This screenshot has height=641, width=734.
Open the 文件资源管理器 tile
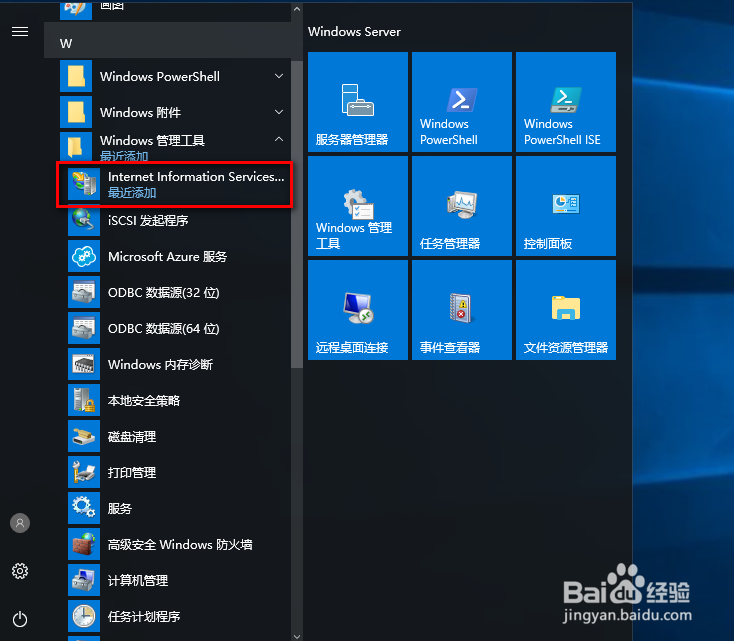566,310
